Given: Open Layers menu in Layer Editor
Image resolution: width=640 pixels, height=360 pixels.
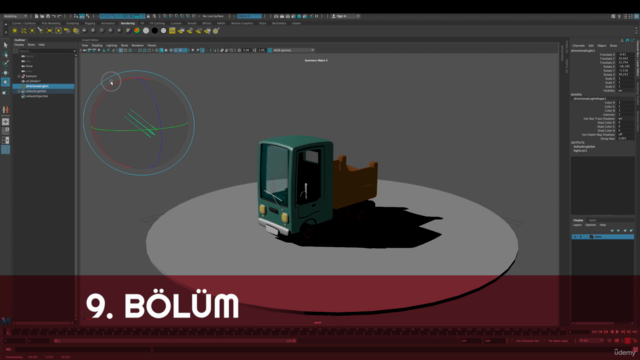Looking at the screenshot, I should click(577, 225).
